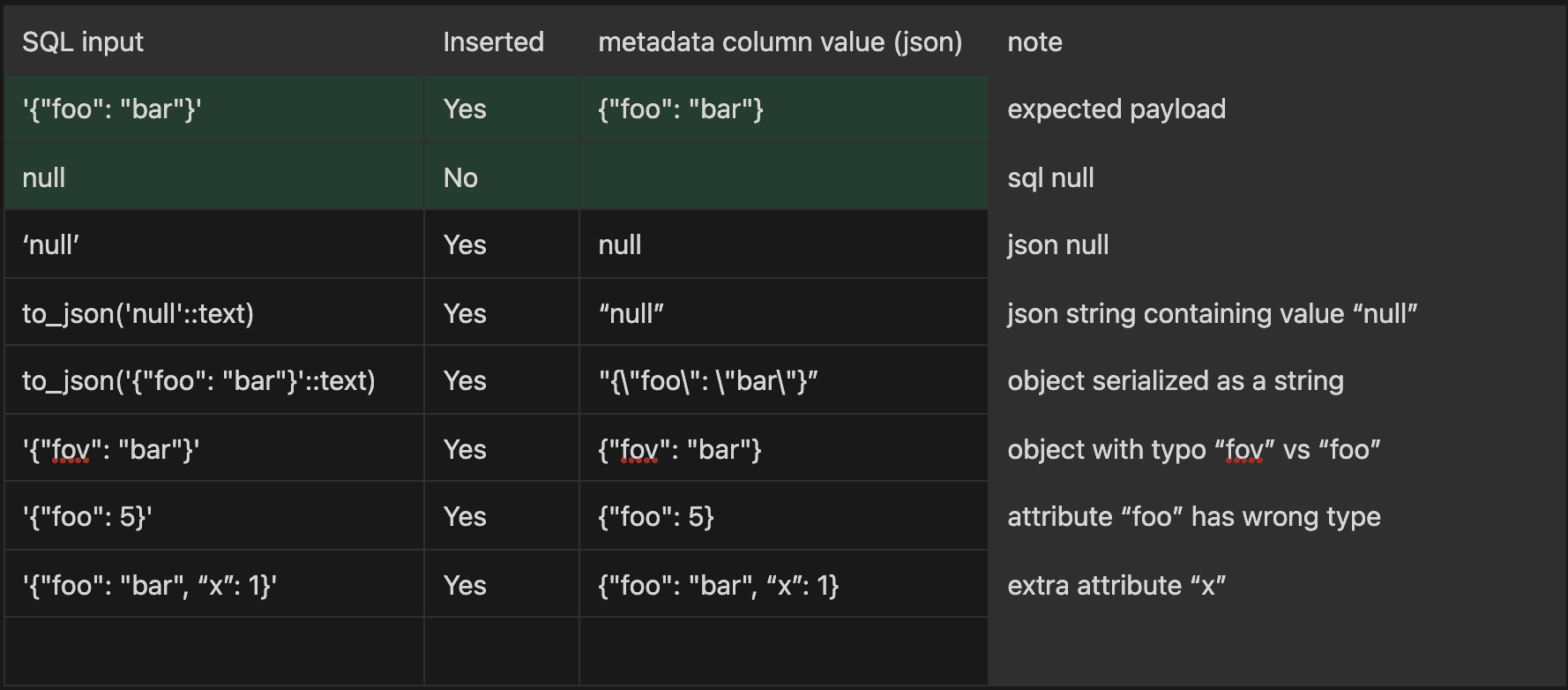1568x690 pixels.
Task: Click the empty SQL input cell in last row
Action: tap(213, 651)
